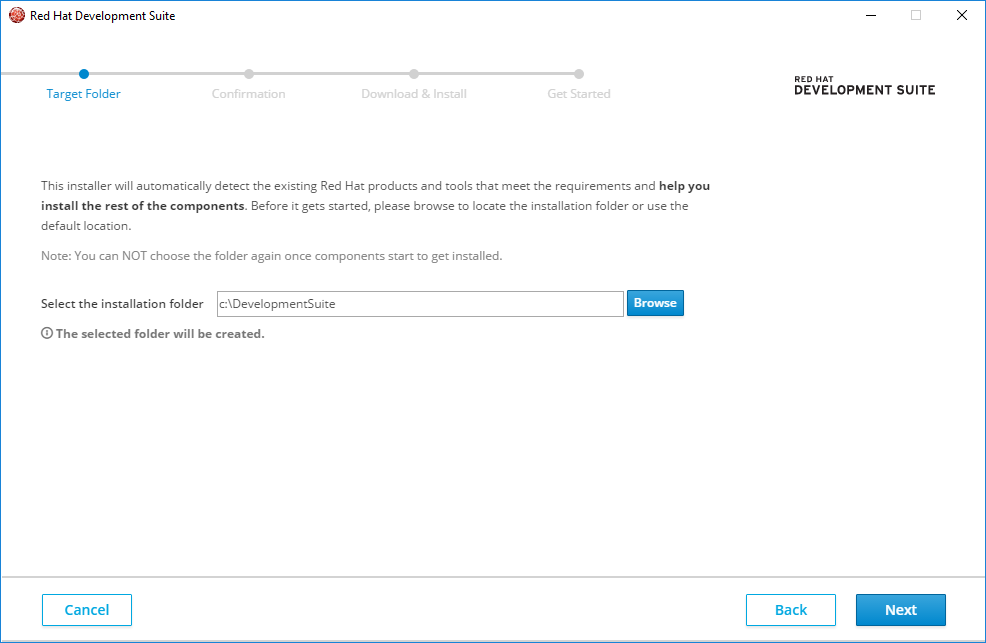986x643 pixels.
Task: Browse for an installation folder
Action: (x=655, y=303)
